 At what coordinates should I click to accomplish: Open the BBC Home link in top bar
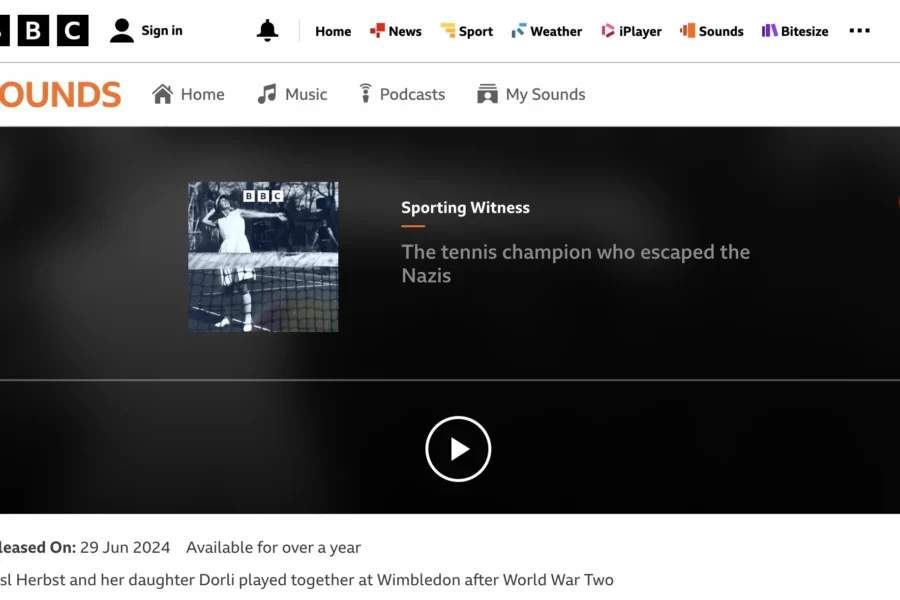pyautogui.click(x=333, y=31)
